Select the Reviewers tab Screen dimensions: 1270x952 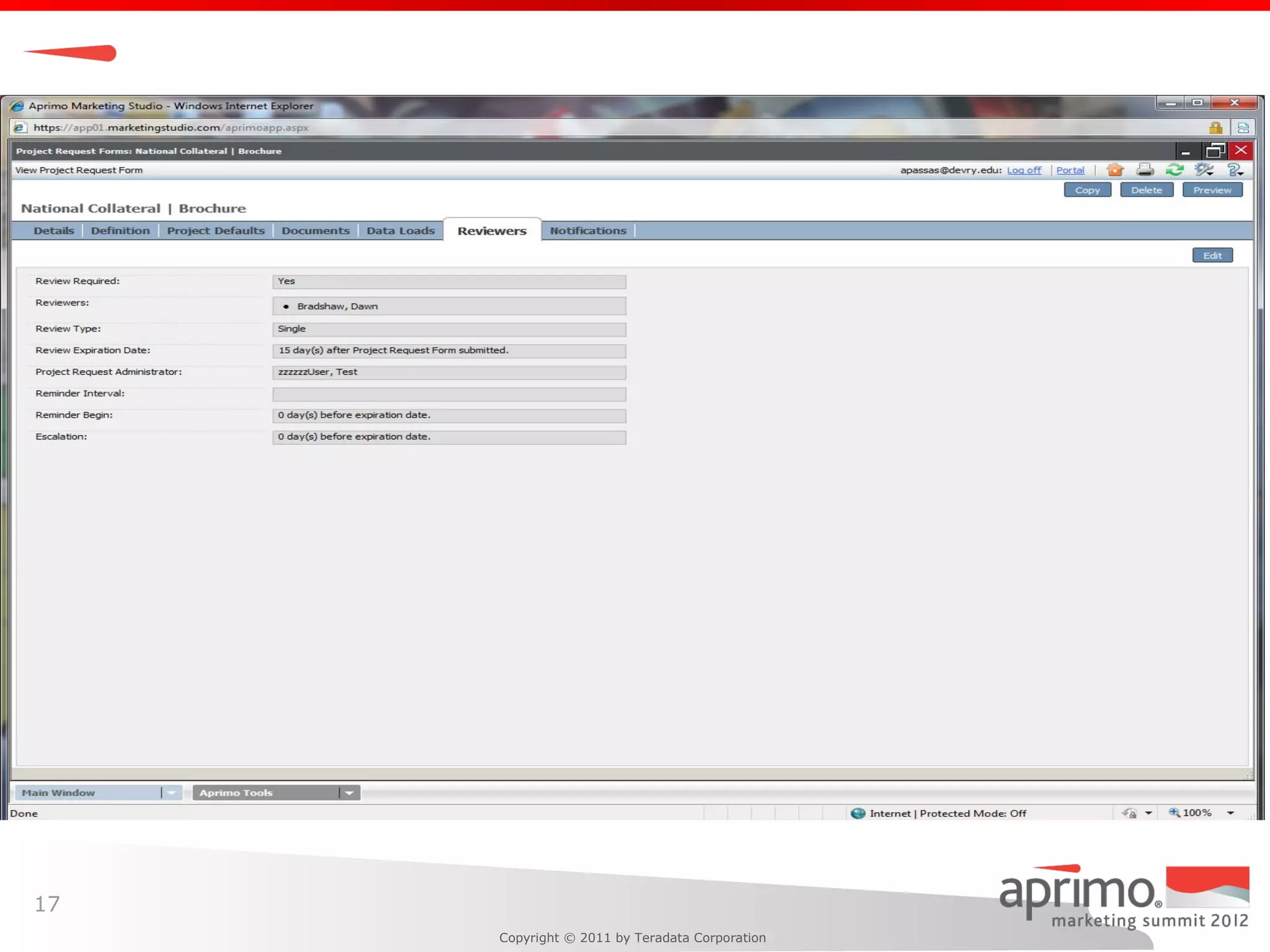pos(492,231)
